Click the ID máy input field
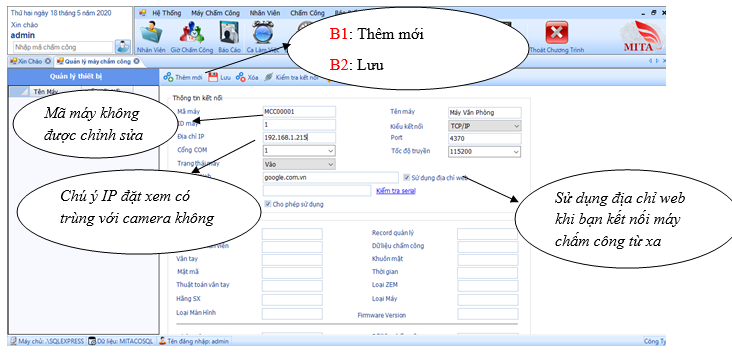 (x=299, y=125)
